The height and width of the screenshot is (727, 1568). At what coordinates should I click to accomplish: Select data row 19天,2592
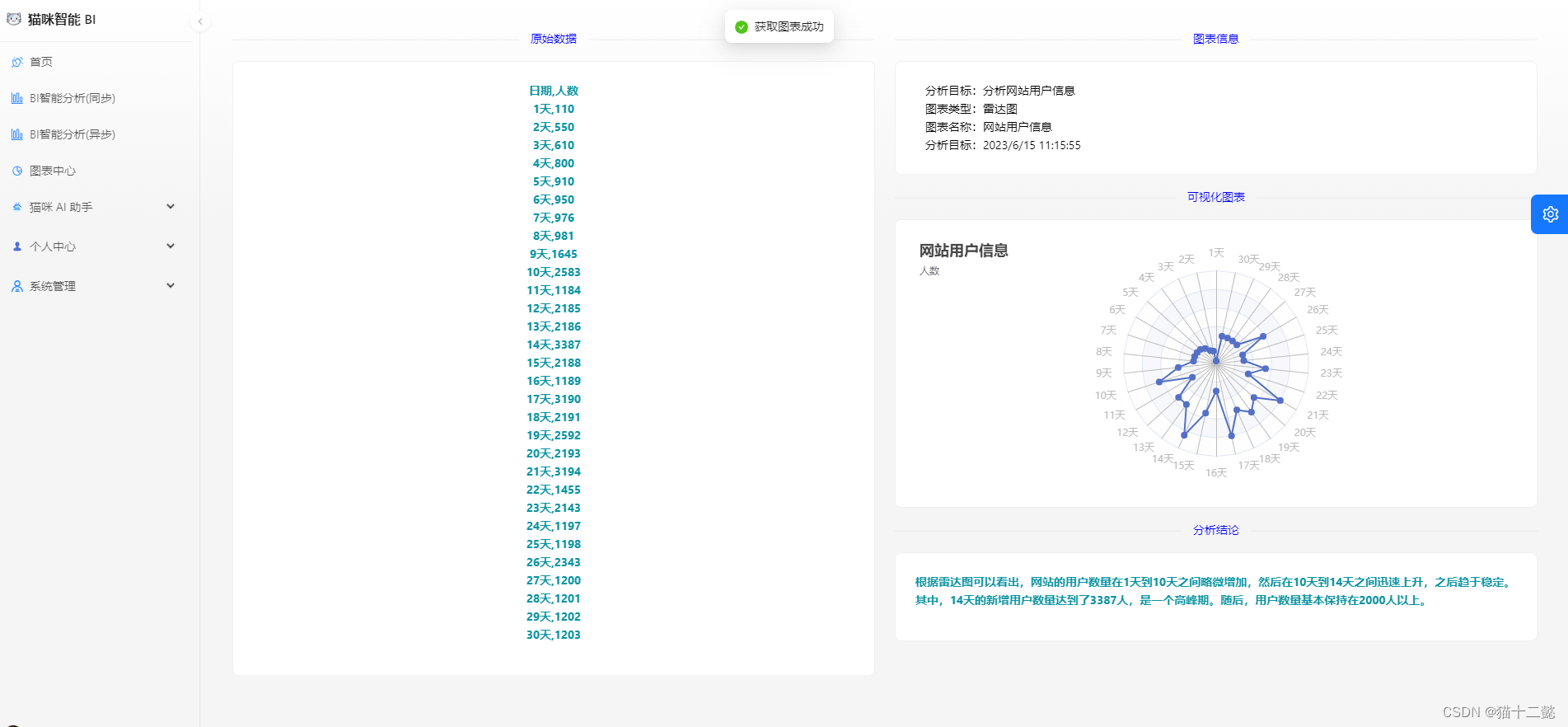554,435
